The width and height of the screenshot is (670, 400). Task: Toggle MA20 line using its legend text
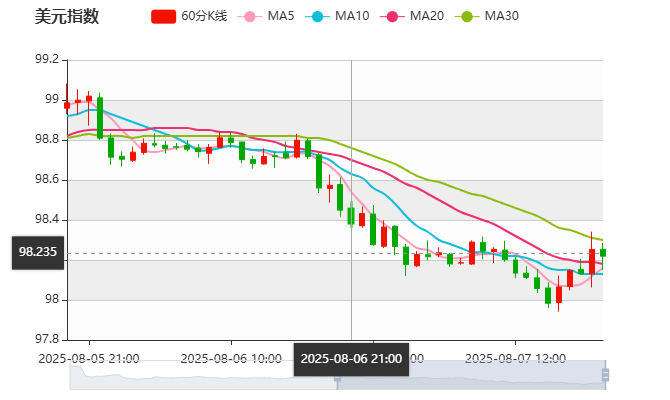click(x=427, y=17)
